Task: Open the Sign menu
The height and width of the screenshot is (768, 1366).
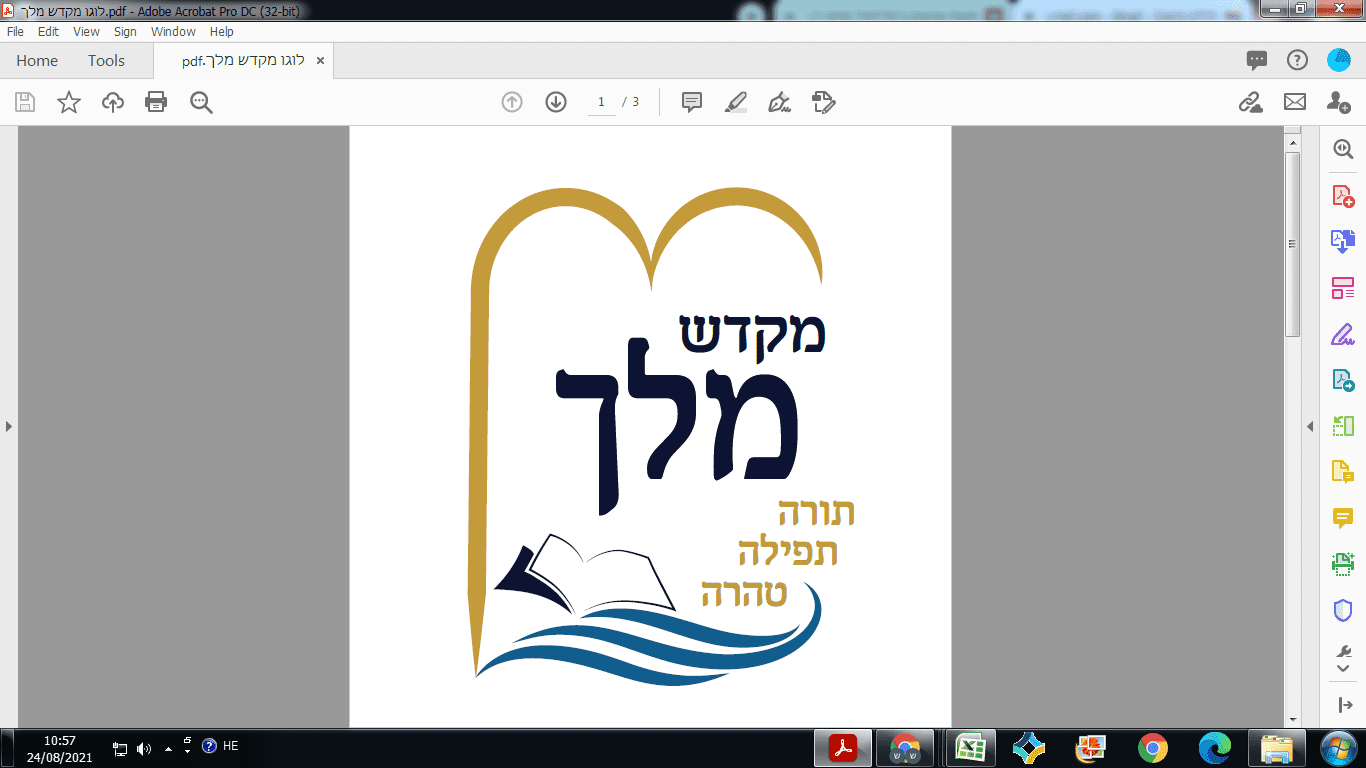Action: click(125, 32)
